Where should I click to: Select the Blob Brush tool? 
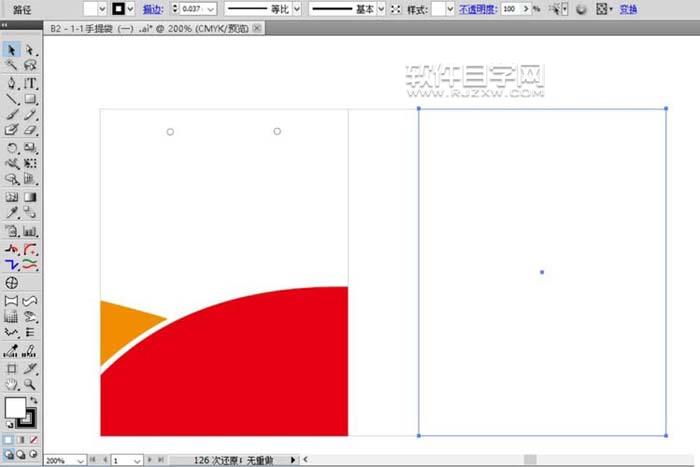click(11, 130)
